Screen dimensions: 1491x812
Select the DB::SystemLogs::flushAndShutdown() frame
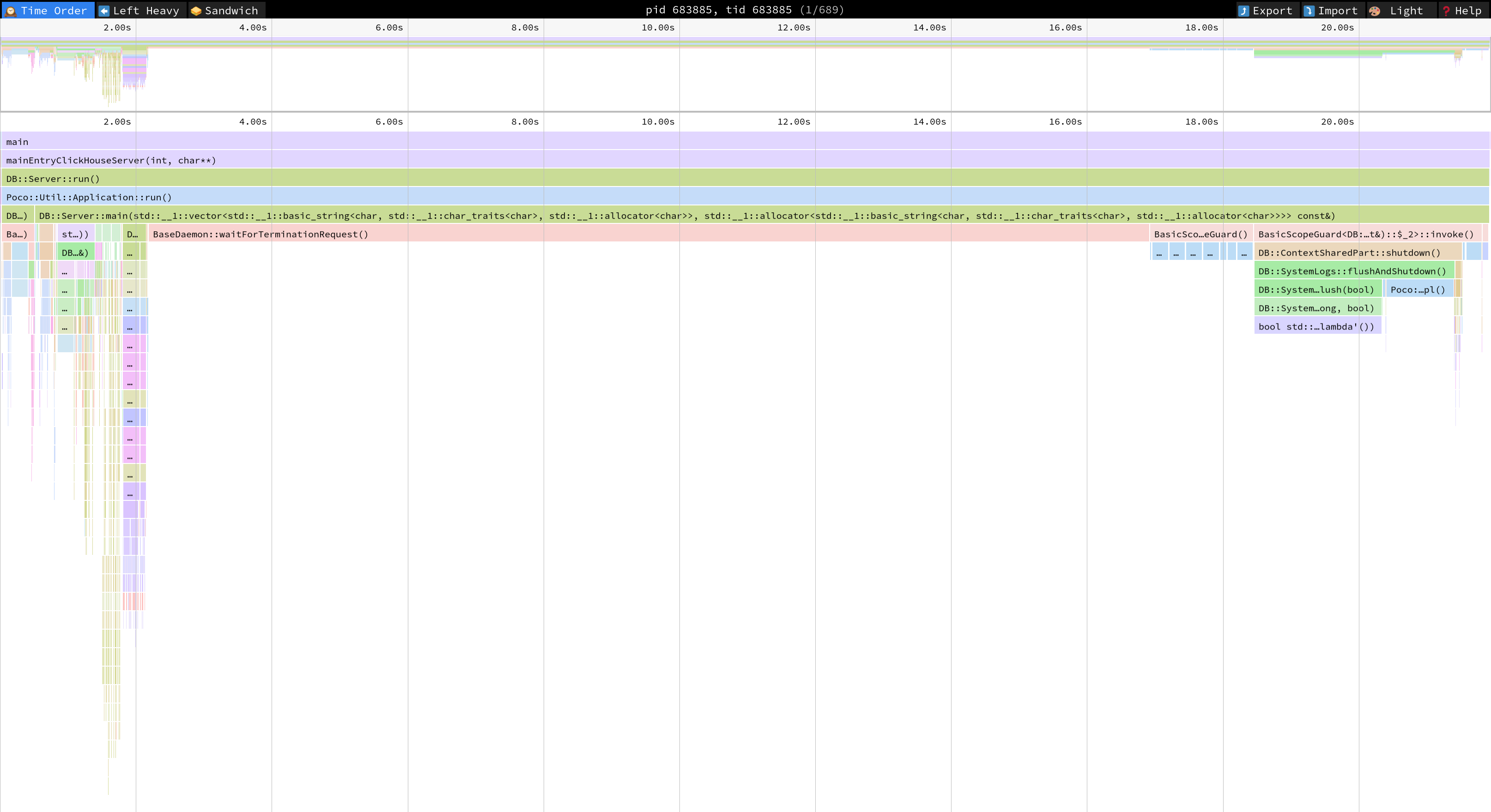tap(1352, 271)
